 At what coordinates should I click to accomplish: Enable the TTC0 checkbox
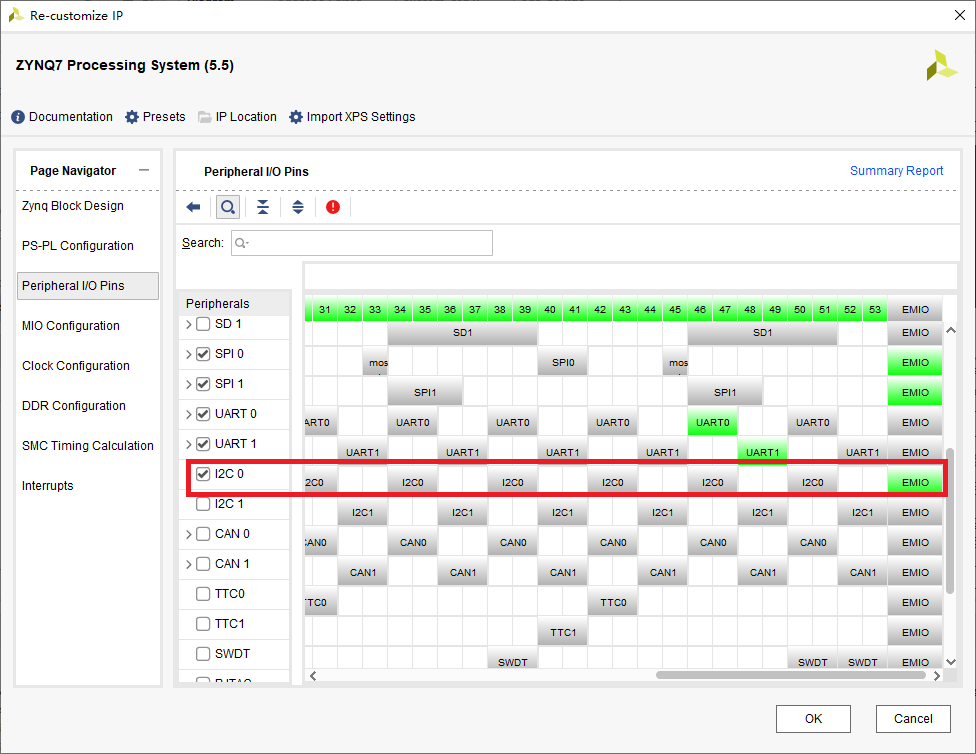pyautogui.click(x=203, y=594)
